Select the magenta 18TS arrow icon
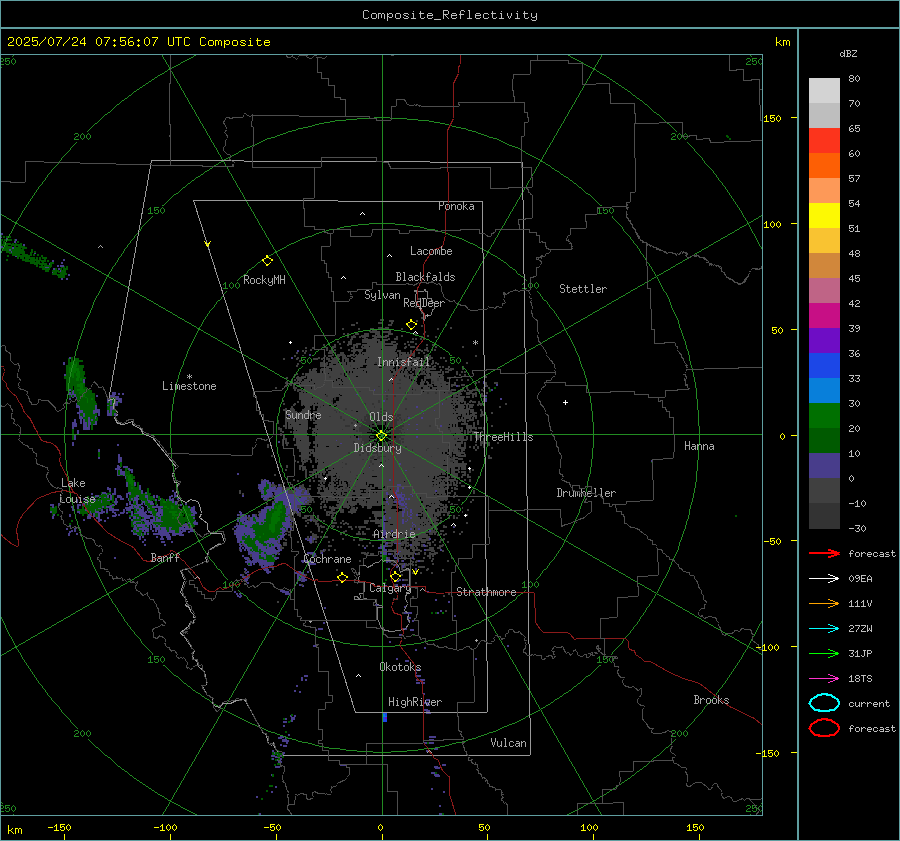The image size is (900, 841). click(x=824, y=679)
